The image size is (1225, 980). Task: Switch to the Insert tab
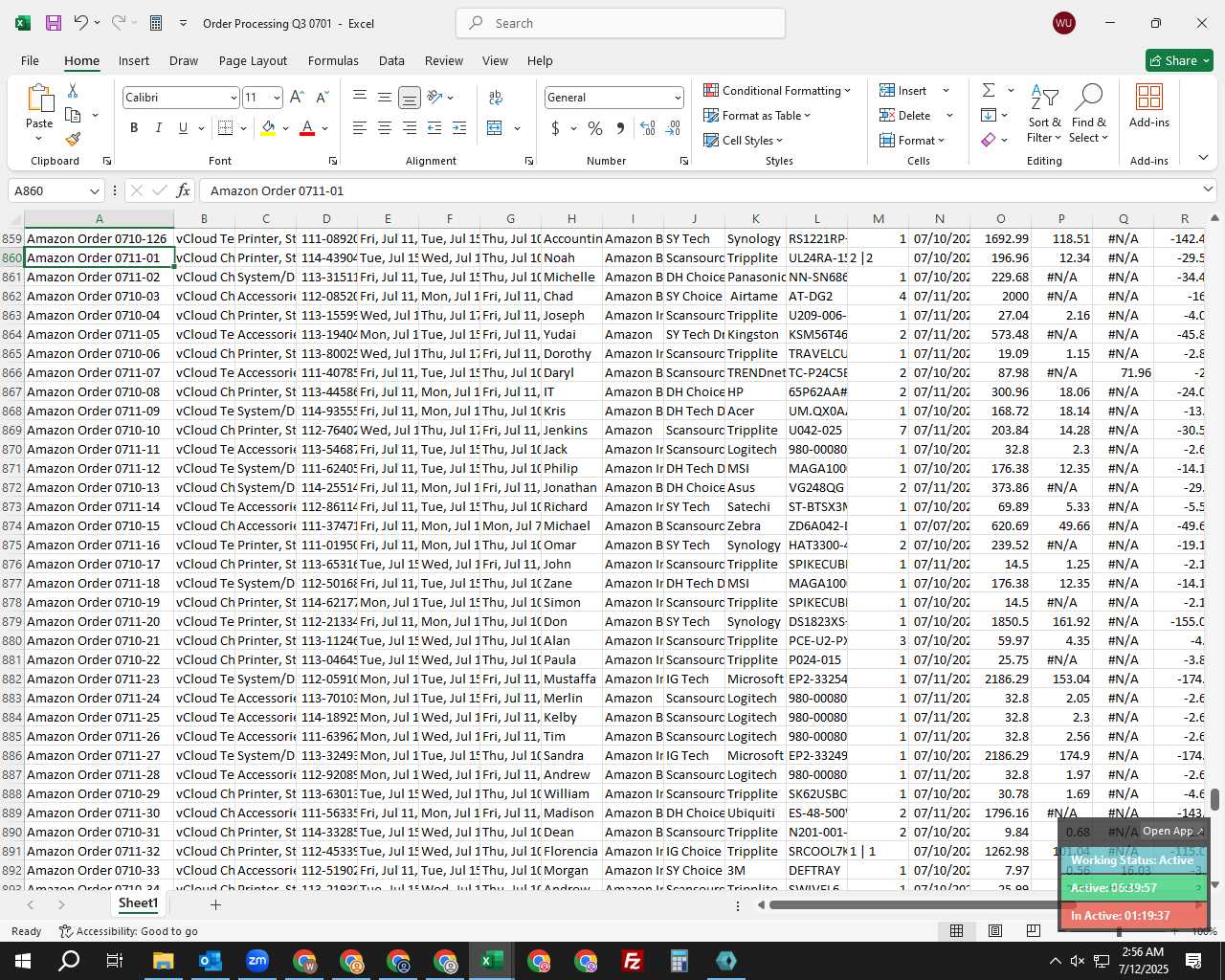[x=134, y=60]
